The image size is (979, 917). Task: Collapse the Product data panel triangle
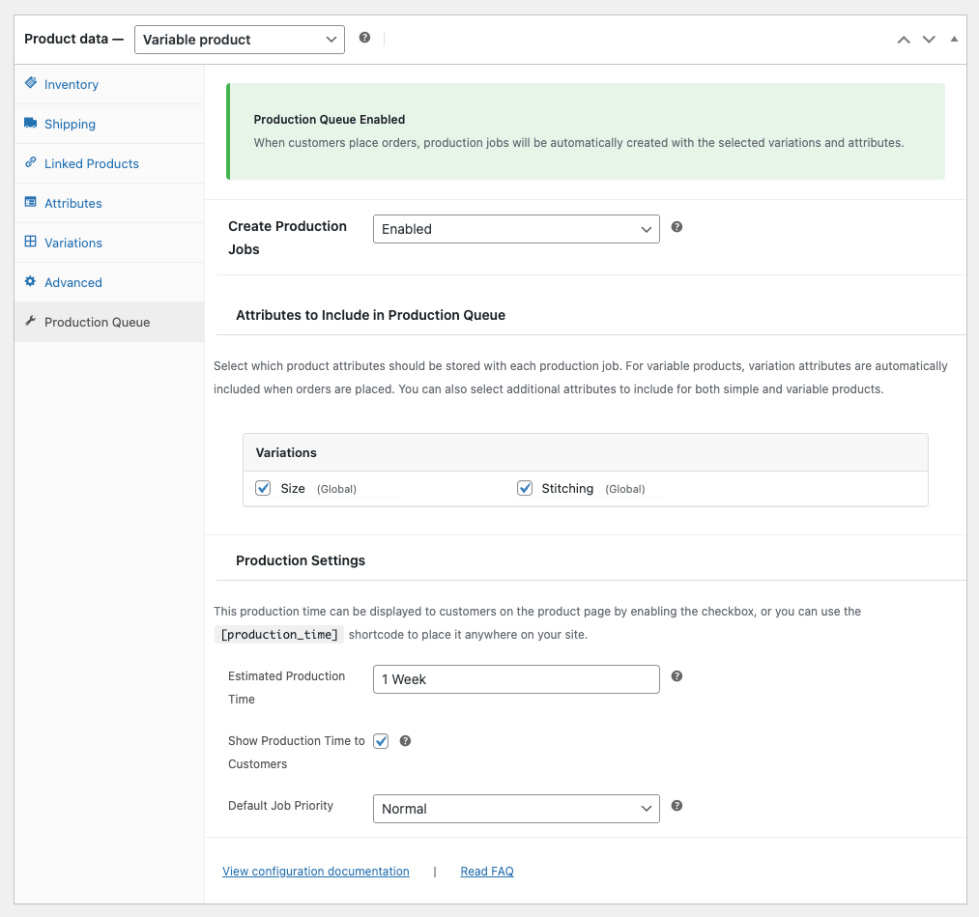point(954,39)
